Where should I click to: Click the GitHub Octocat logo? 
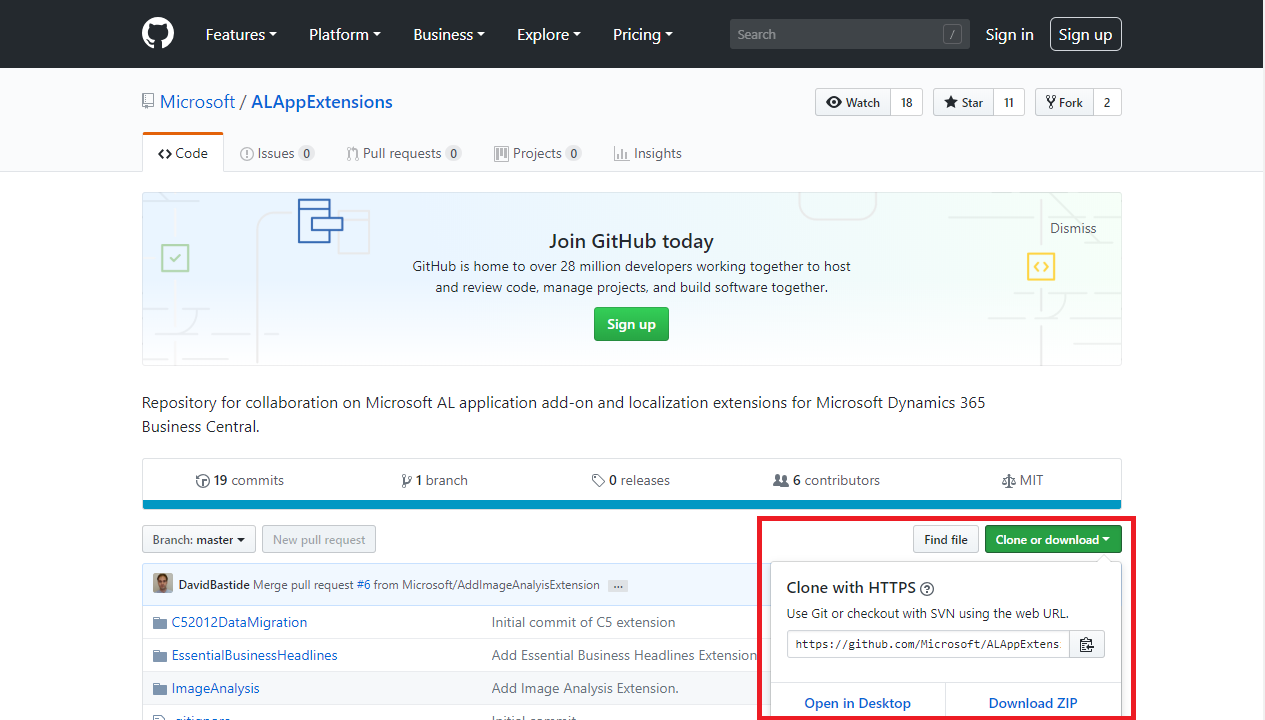point(158,34)
